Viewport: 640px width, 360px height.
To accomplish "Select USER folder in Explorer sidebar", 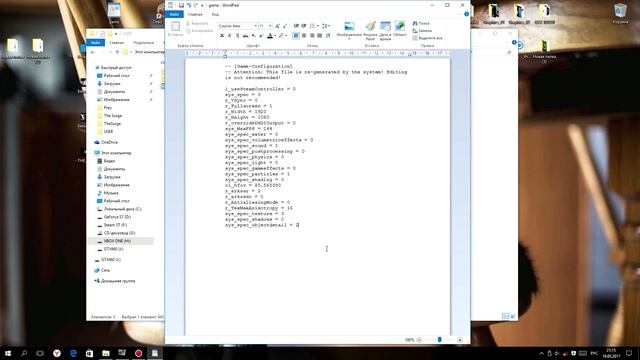I will [x=108, y=131].
